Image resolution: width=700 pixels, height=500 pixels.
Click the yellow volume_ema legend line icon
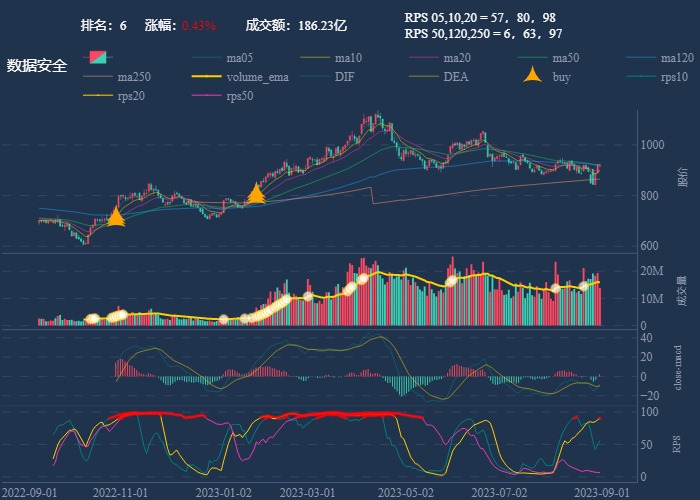[208, 76]
